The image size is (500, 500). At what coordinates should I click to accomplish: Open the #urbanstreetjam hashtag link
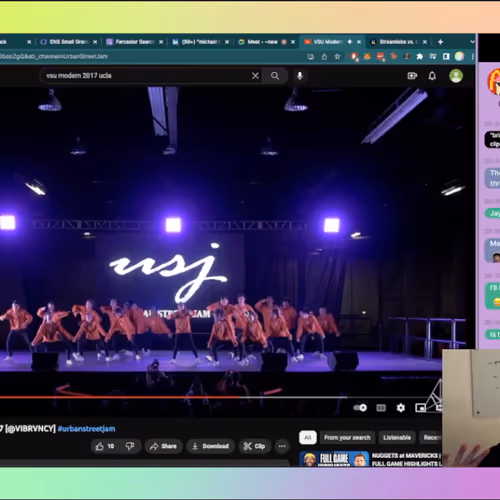point(86,429)
